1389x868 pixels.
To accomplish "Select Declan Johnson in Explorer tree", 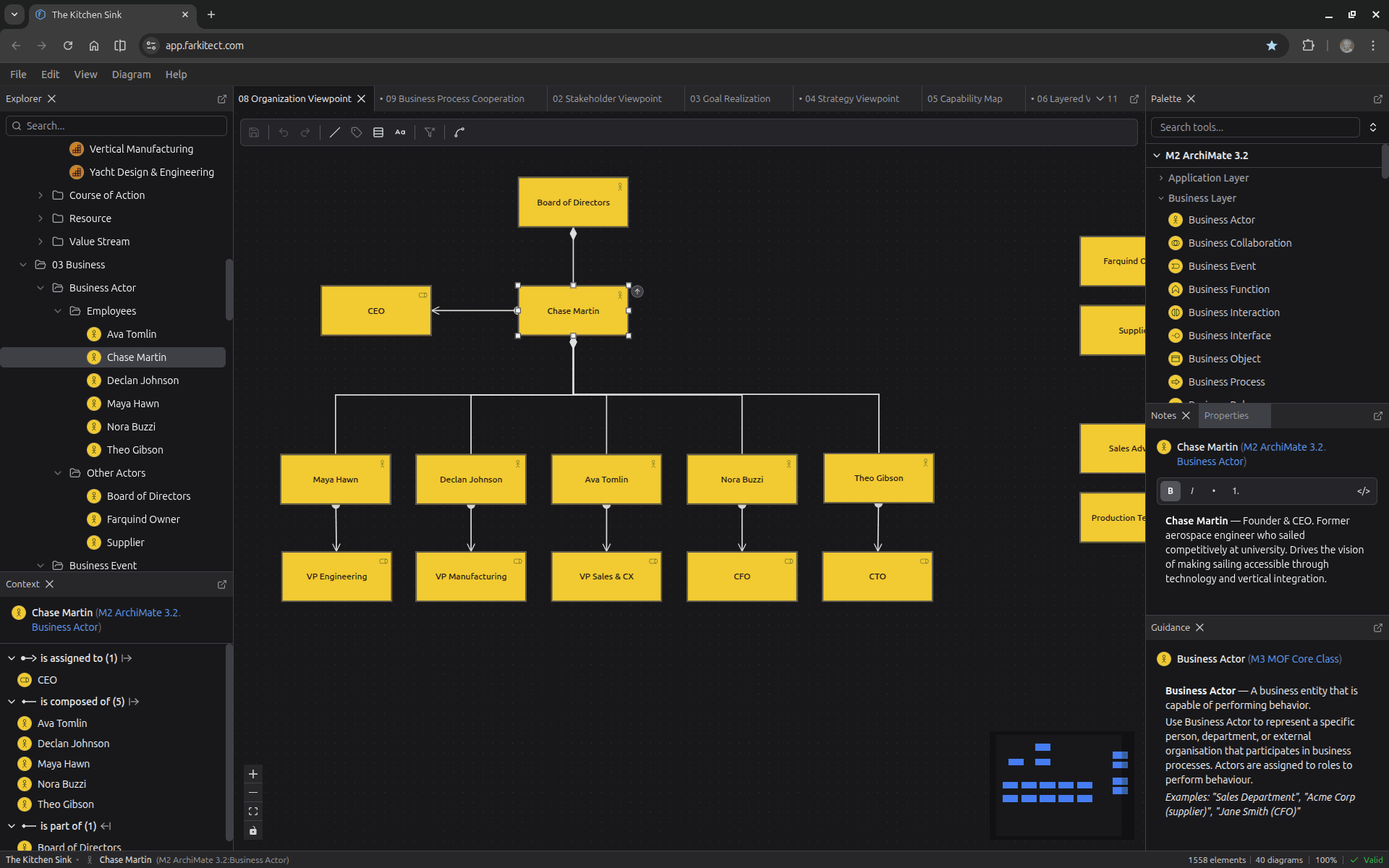I will [143, 380].
